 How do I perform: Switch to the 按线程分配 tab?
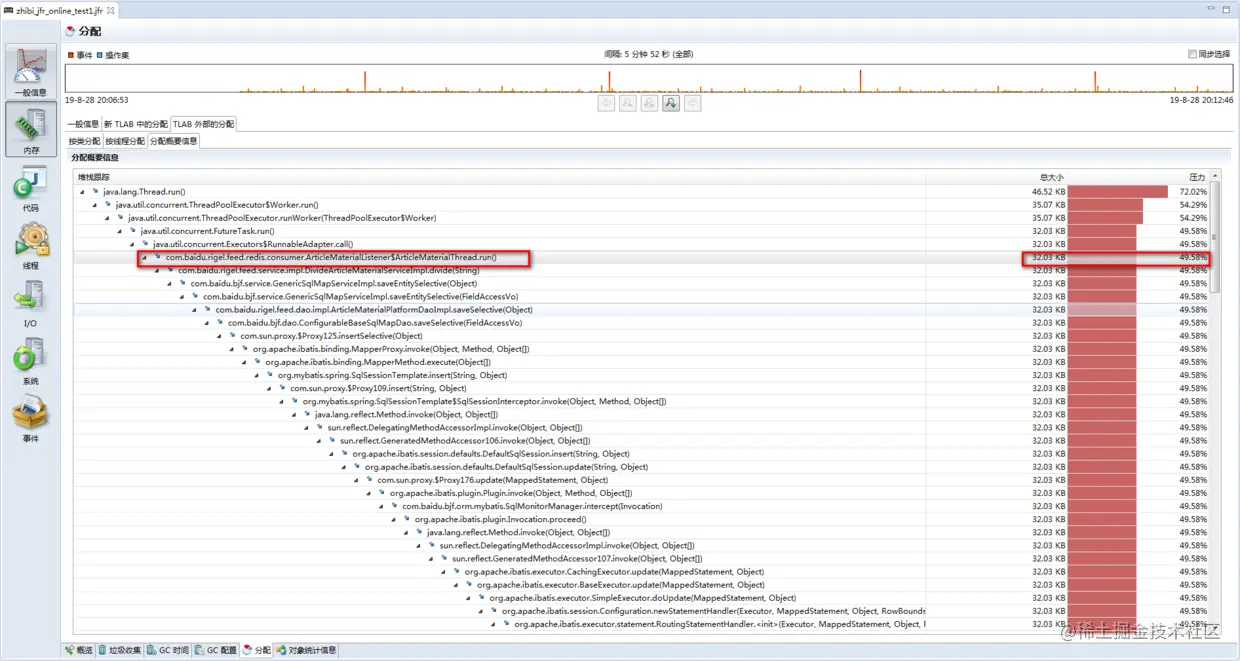[125, 141]
